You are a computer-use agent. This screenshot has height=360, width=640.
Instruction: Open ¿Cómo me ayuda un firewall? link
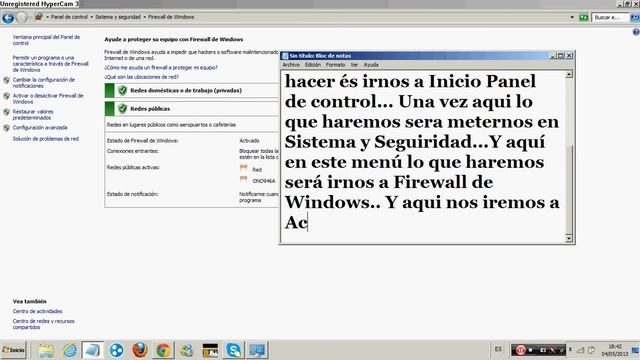click(x=161, y=68)
